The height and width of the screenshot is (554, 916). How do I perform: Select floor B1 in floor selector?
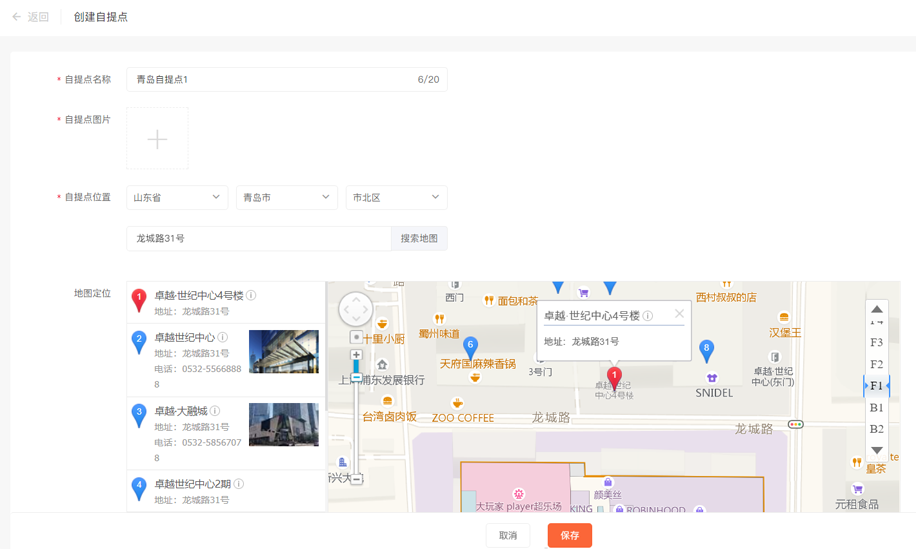coord(876,407)
